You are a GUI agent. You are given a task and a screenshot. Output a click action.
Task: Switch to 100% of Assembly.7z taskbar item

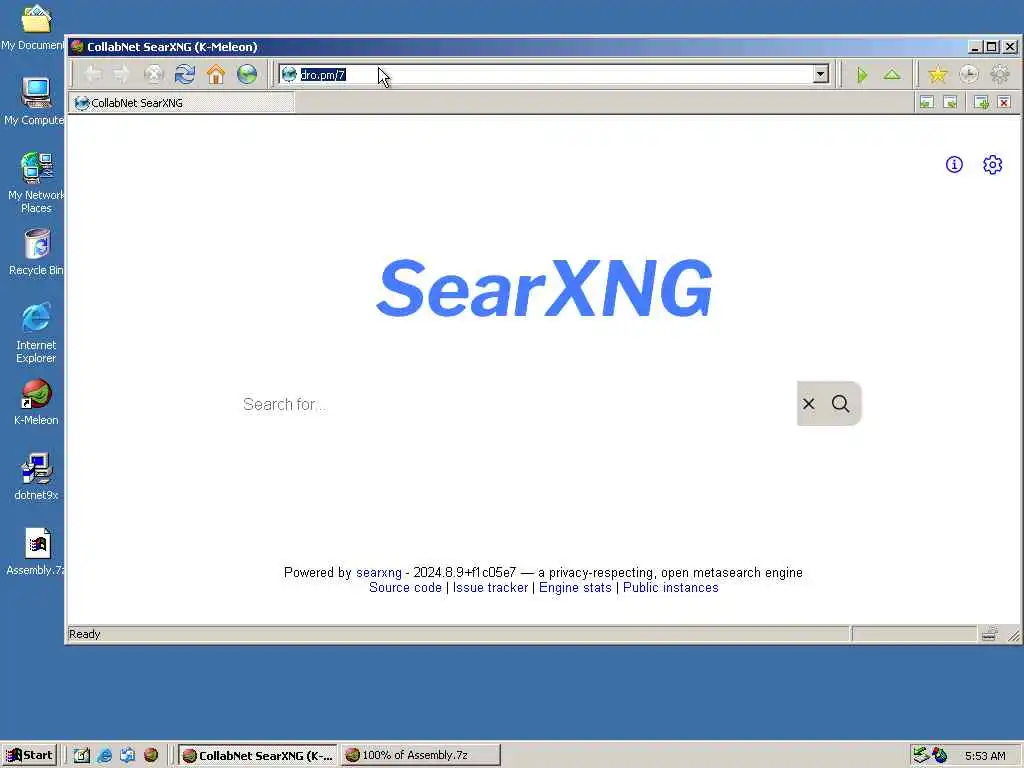[421, 755]
